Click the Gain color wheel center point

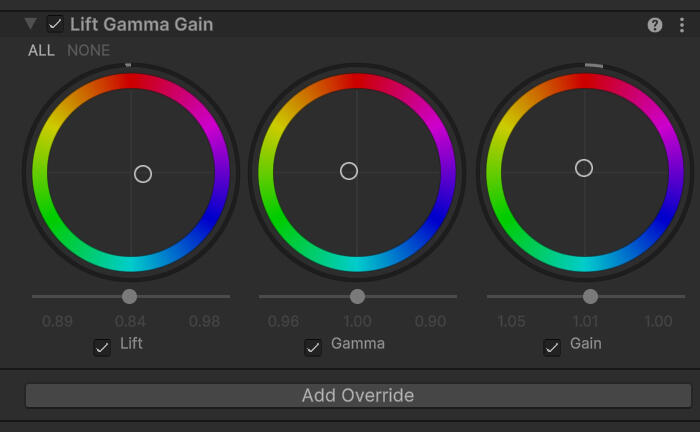coord(584,168)
